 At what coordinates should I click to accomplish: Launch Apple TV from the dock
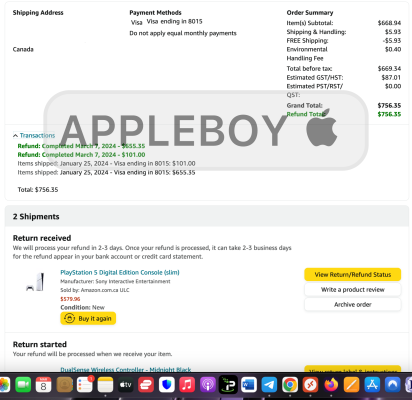[126, 385]
